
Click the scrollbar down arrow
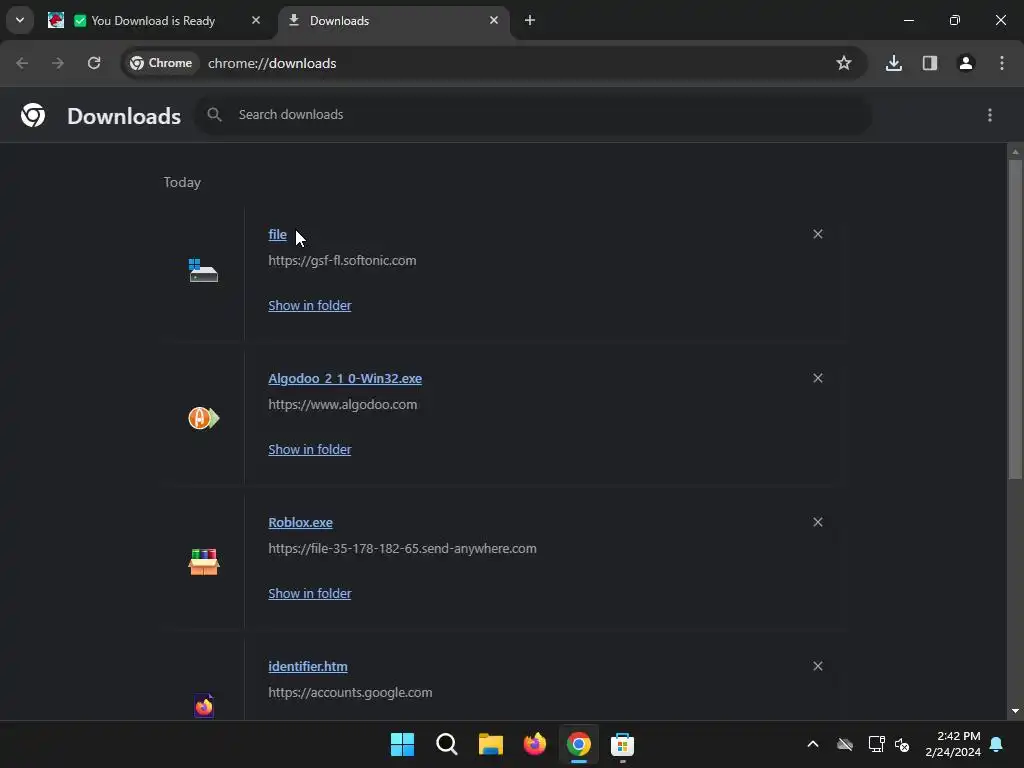[x=1015, y=711]
